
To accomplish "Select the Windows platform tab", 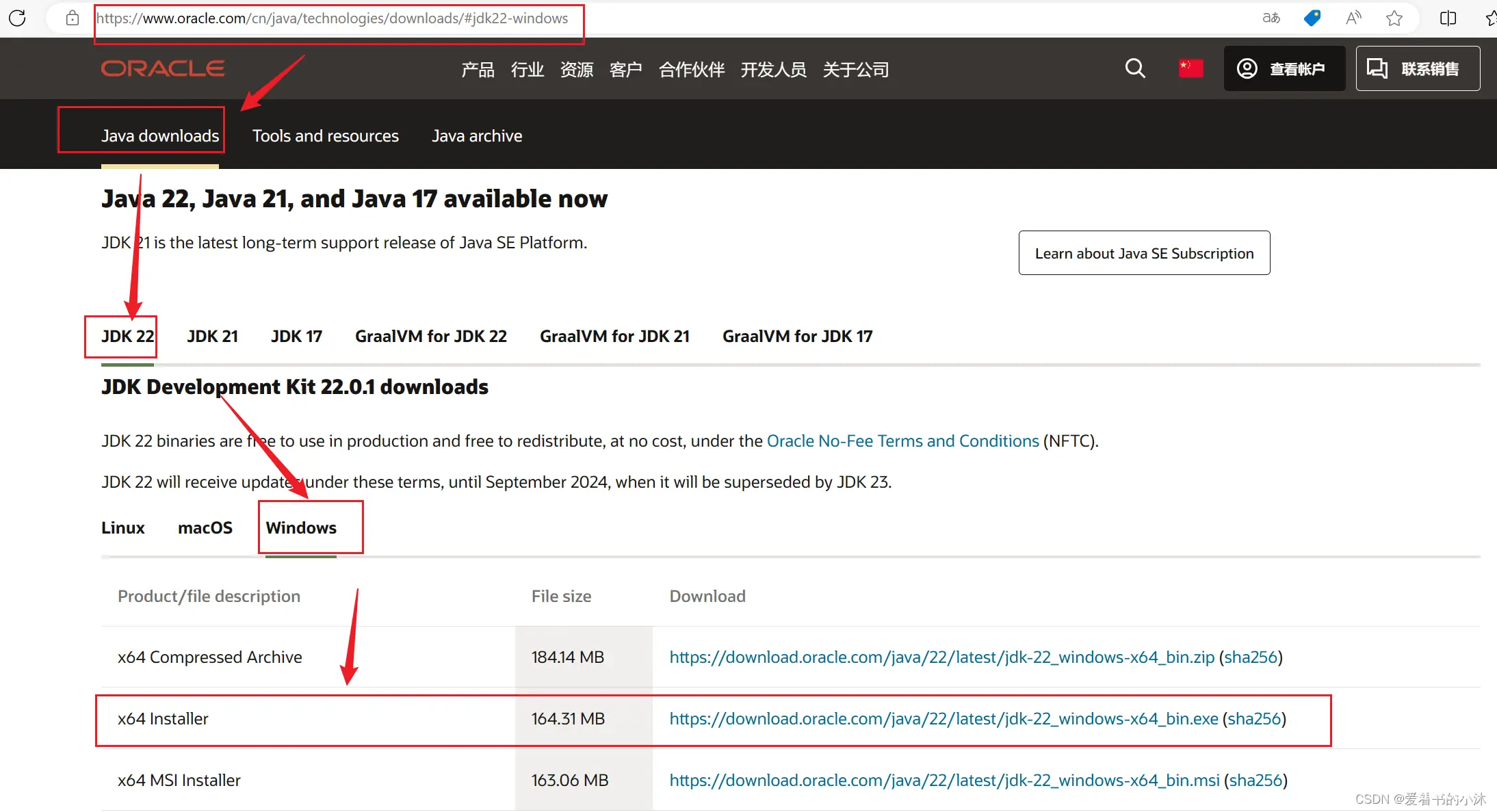I will pyautogui.click(x=301, y=527).
